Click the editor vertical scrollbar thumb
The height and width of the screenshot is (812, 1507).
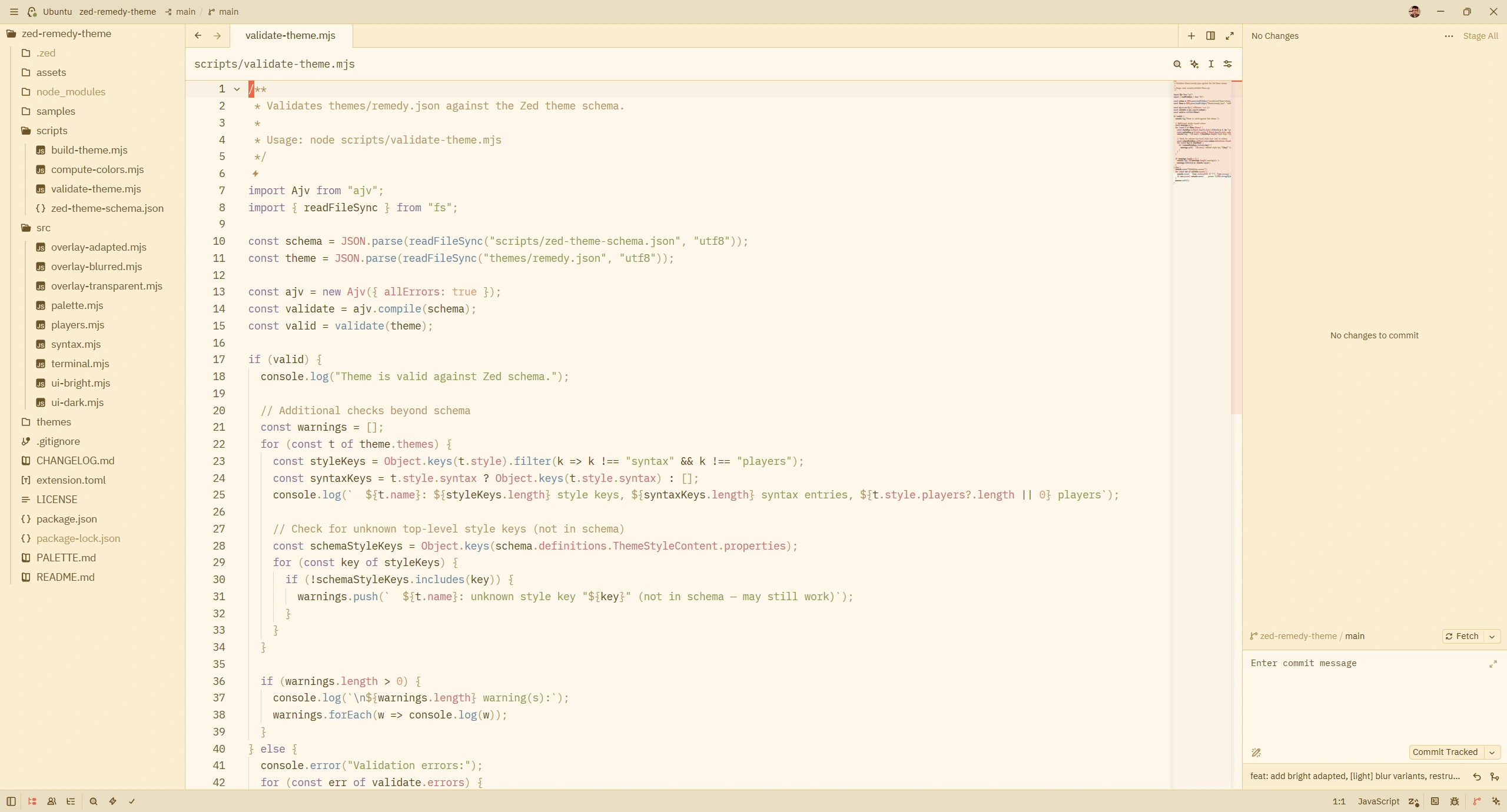[x=1236, y=247]
